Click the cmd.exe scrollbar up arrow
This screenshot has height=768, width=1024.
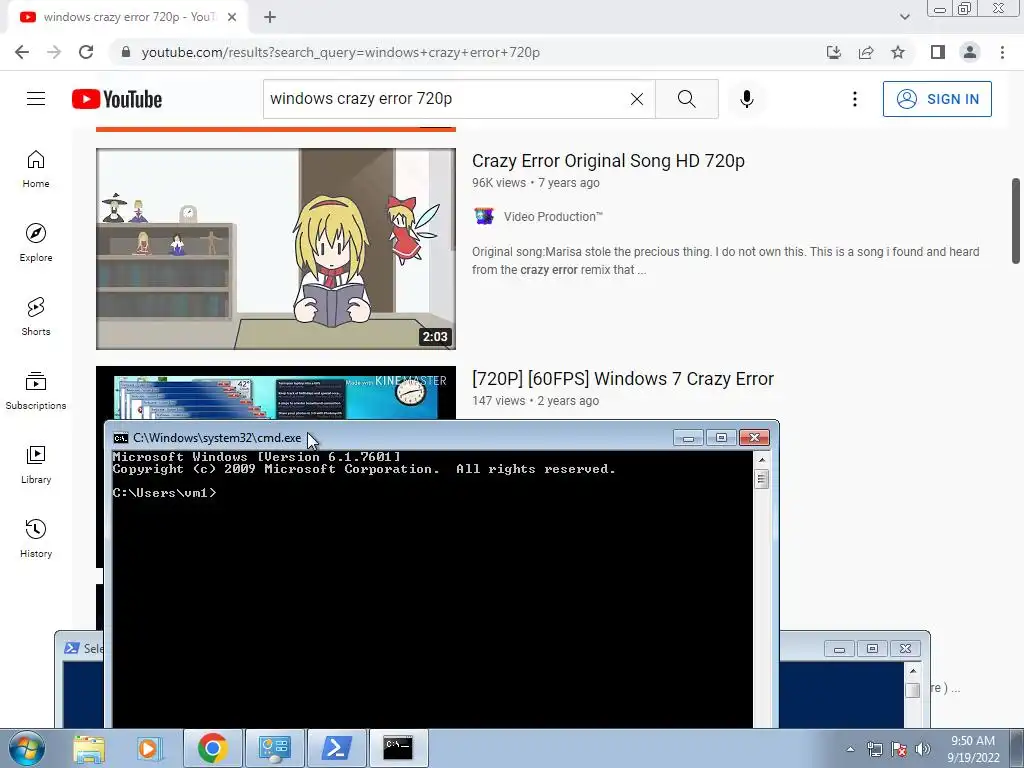tap(761, 460)
